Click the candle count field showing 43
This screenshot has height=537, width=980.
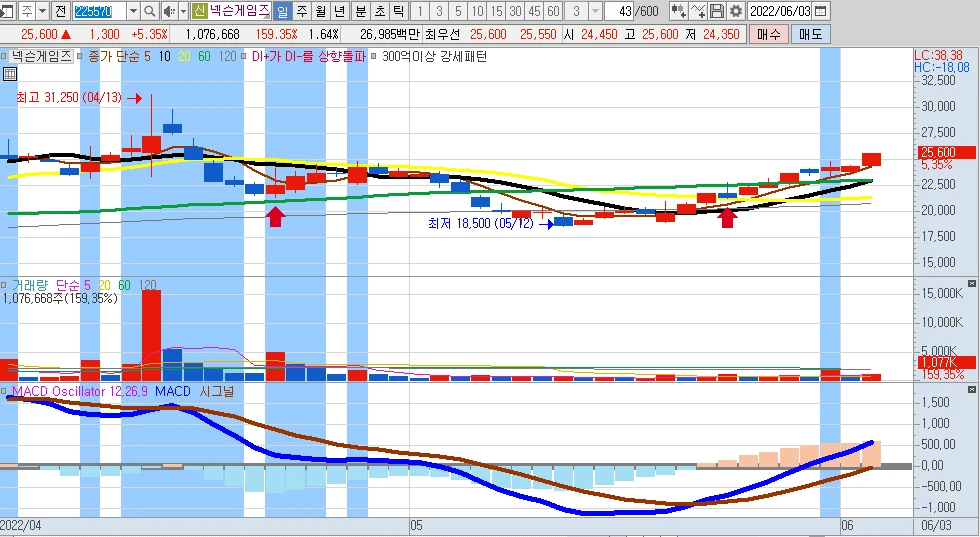(x=619, y=11)
